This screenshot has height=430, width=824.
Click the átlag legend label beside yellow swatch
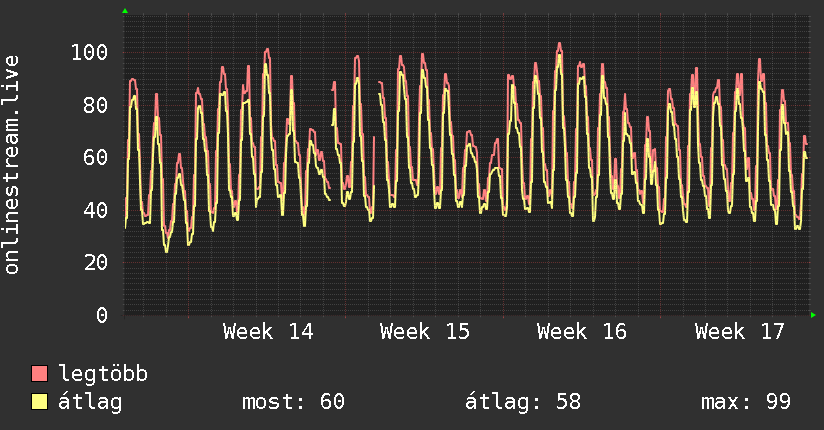90,402
